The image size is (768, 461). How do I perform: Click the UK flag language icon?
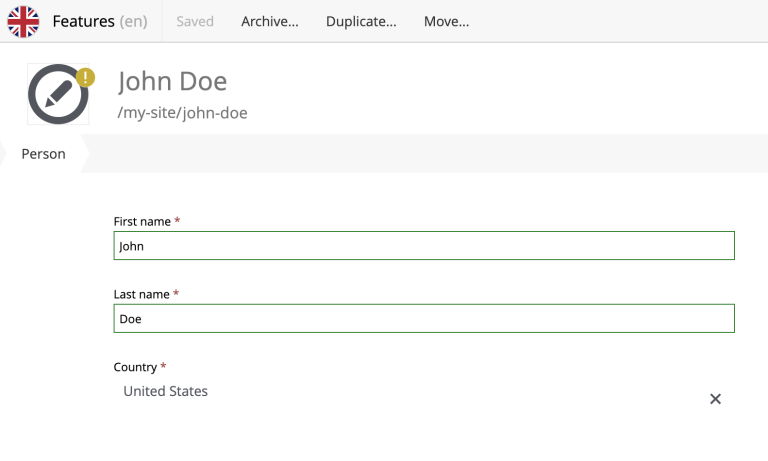(x=24, y=21)
